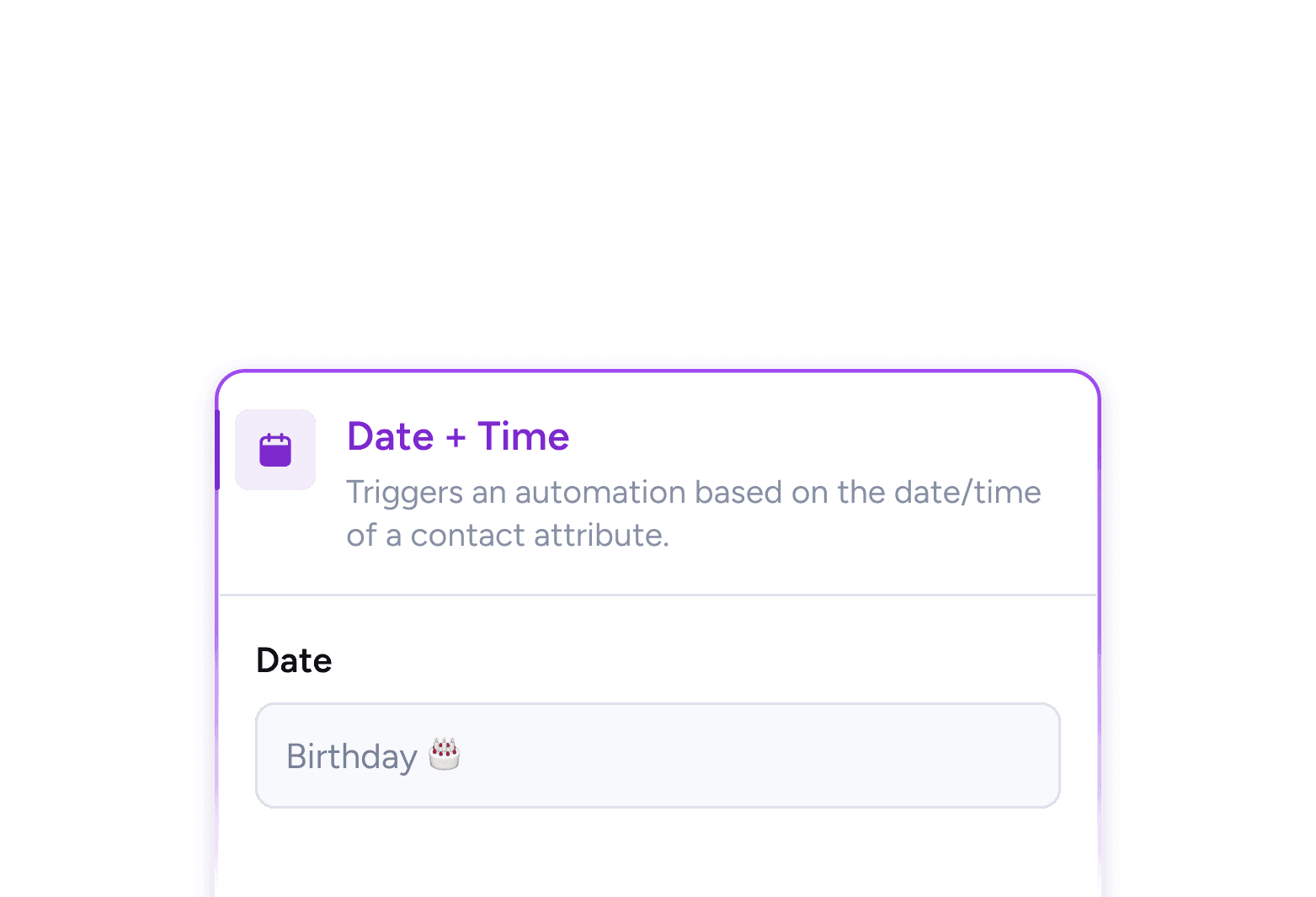Click the purple calendar icon
This screenshot has height=897, width=1316.
pyautogui.click(x=275, y=450)
